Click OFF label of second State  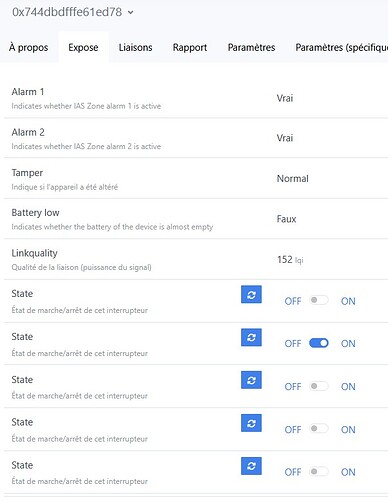(x=293, y=344)
